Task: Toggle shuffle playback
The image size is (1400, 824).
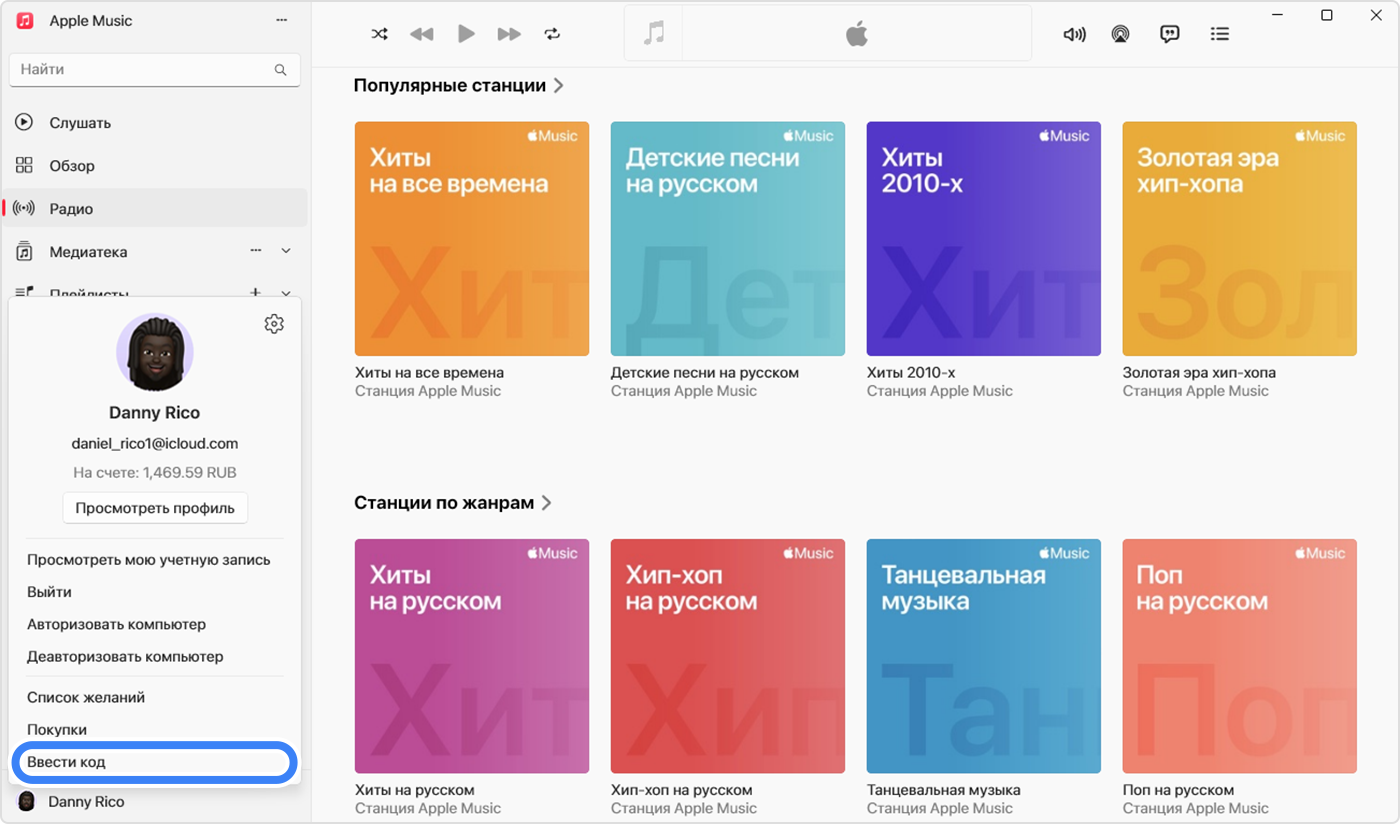Action: 380,34
